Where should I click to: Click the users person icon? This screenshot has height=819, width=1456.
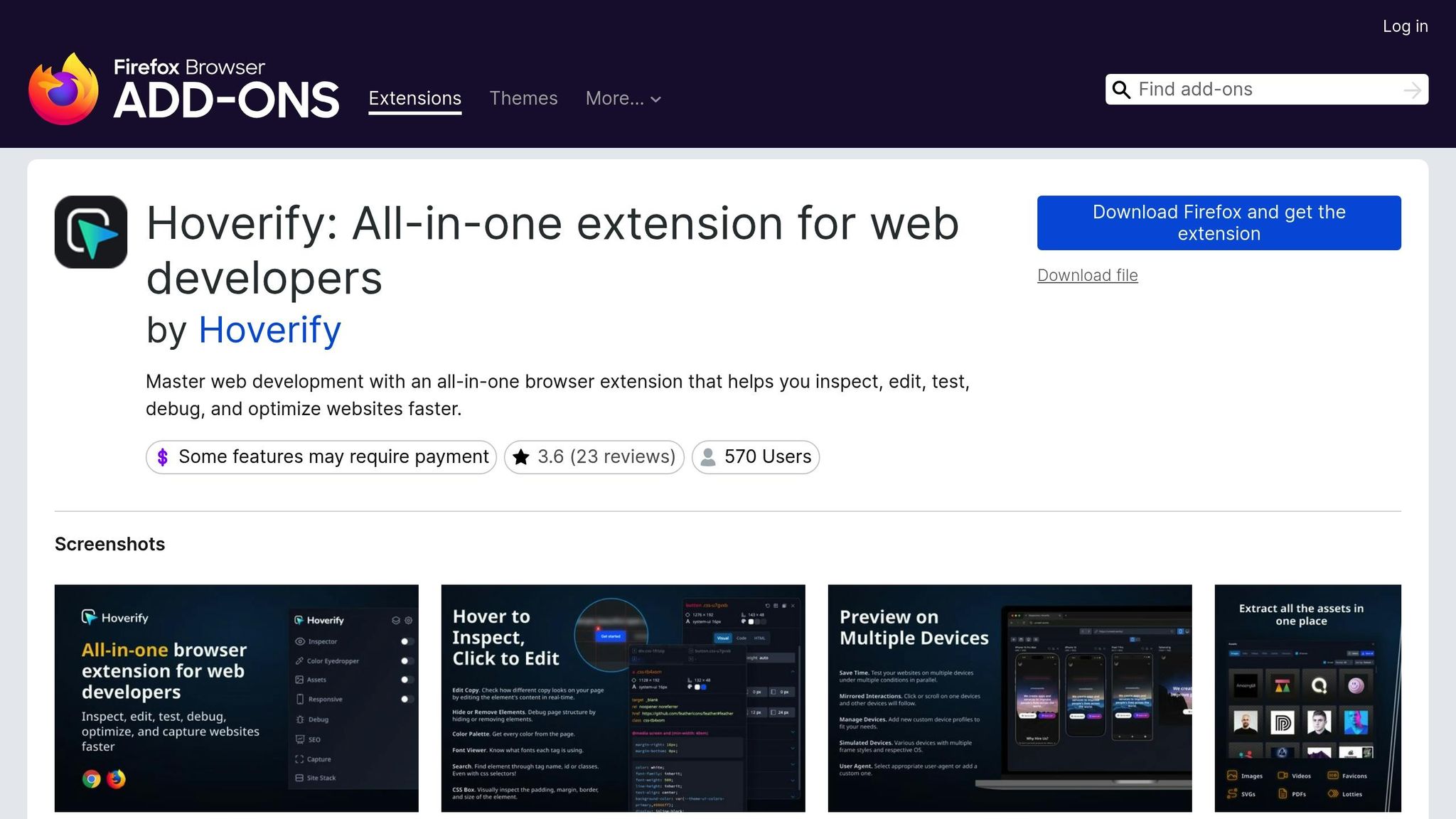[x=708, y=457]
